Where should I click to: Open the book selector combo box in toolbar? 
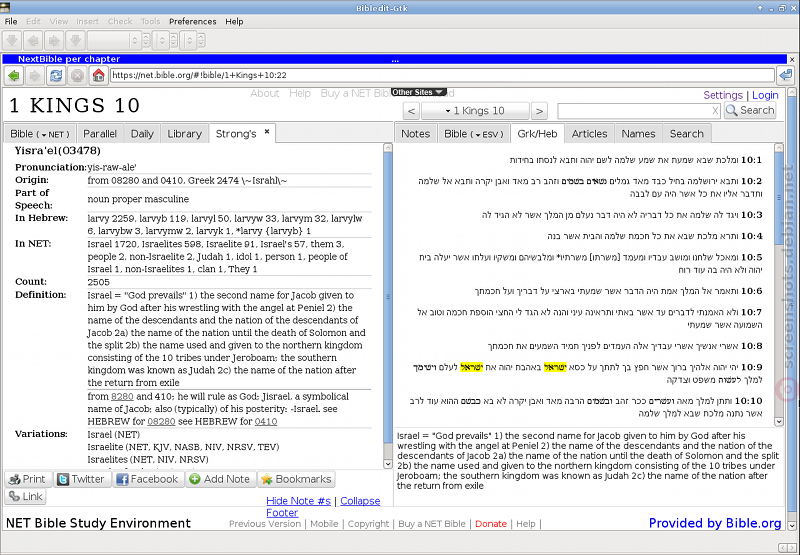pyautogui.click(x=113, y=40)
